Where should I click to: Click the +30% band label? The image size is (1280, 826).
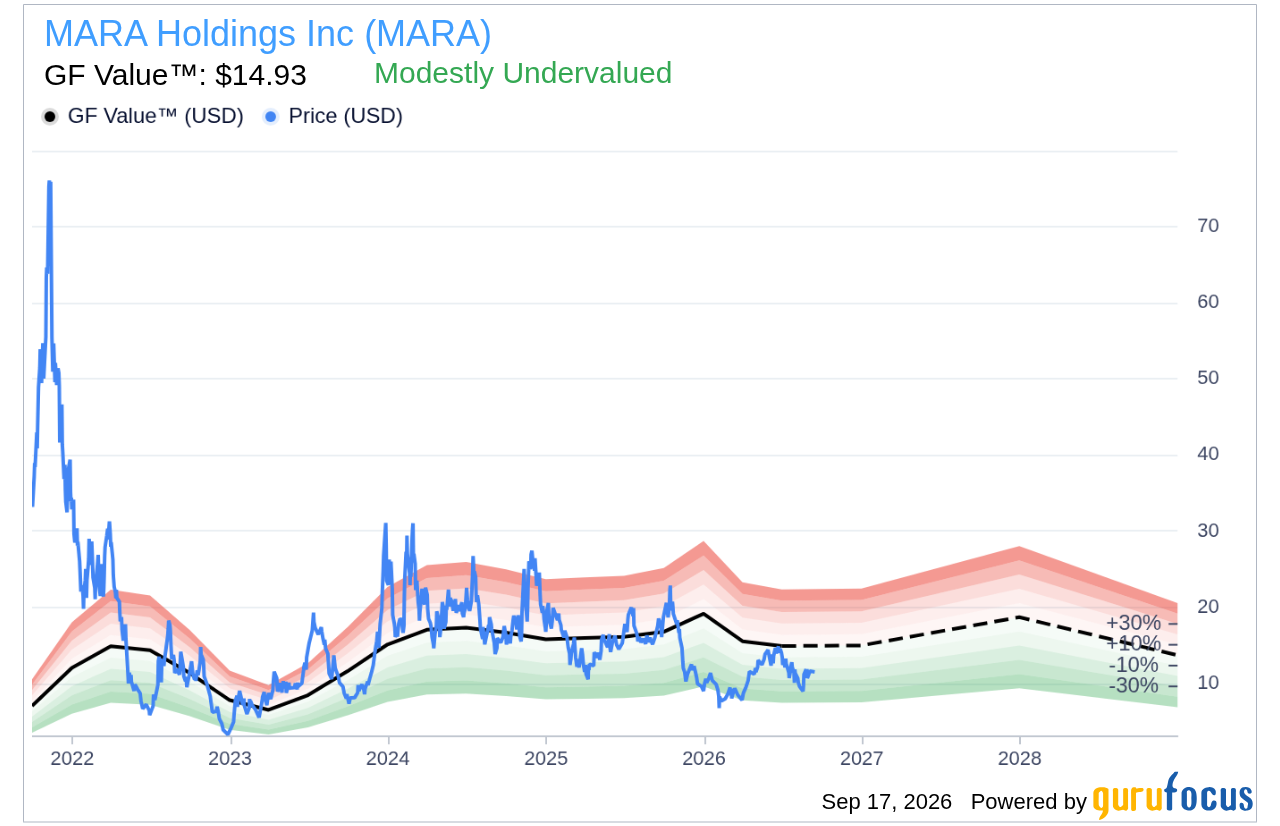pyautogui.click(x=1133, y=623)
